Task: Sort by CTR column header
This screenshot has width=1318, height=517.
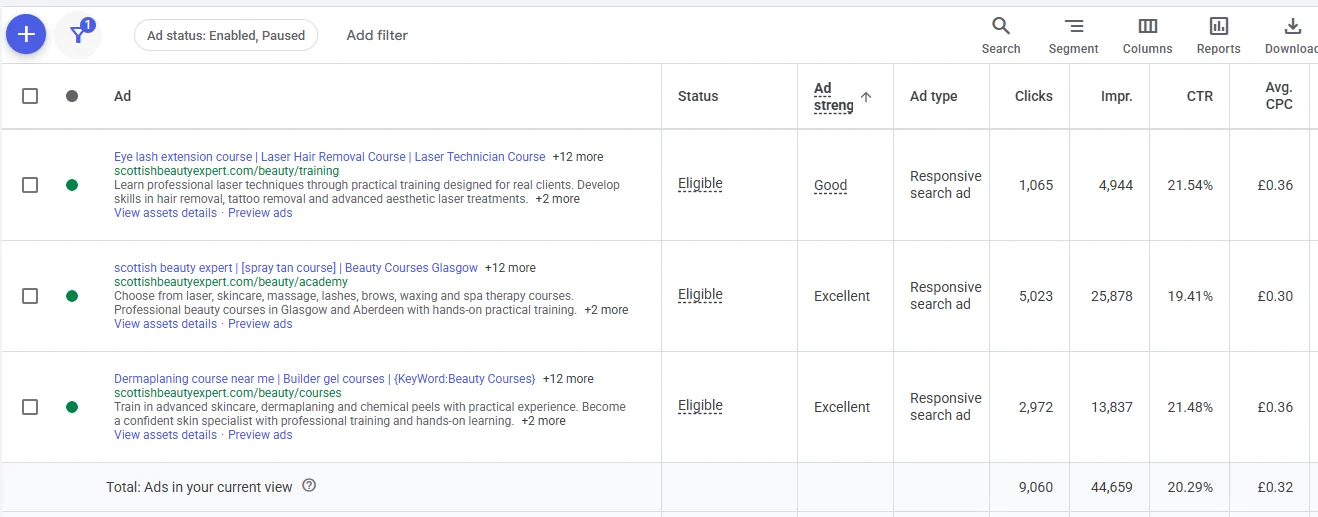Action: pos(1200,96)
